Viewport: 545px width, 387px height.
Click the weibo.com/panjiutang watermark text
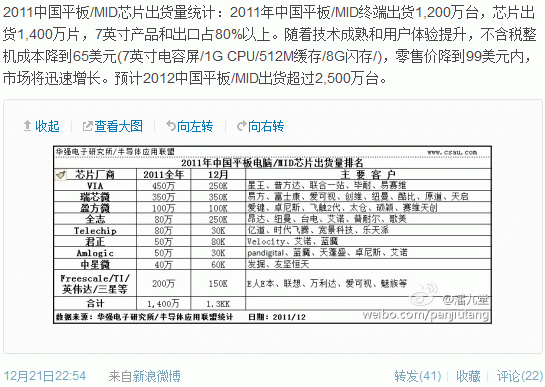pos(426,315)
